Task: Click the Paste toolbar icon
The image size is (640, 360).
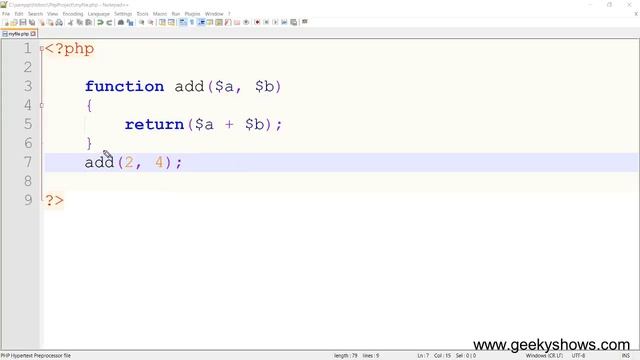Action: point(88,22)
